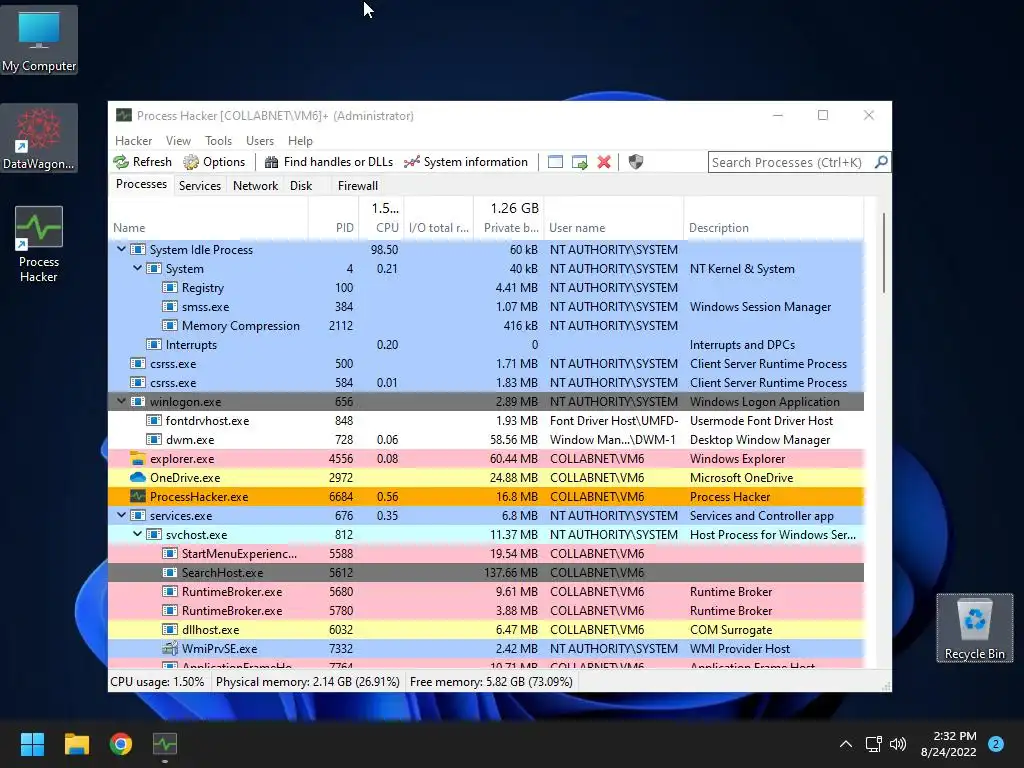Open the DataWagon desktop shortcut

39,138
